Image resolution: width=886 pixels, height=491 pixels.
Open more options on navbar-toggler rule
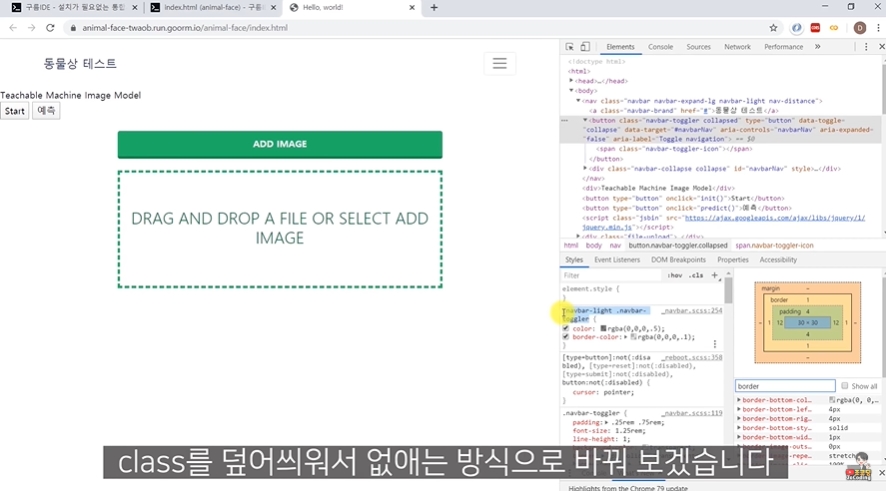point(715,344)
